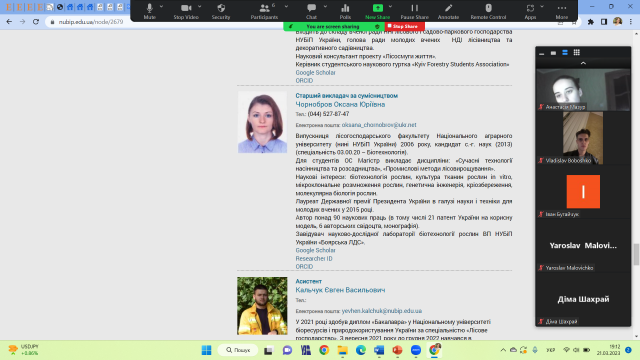Click the red Stop Share button

pyautogui.click(x=404, y=26)
